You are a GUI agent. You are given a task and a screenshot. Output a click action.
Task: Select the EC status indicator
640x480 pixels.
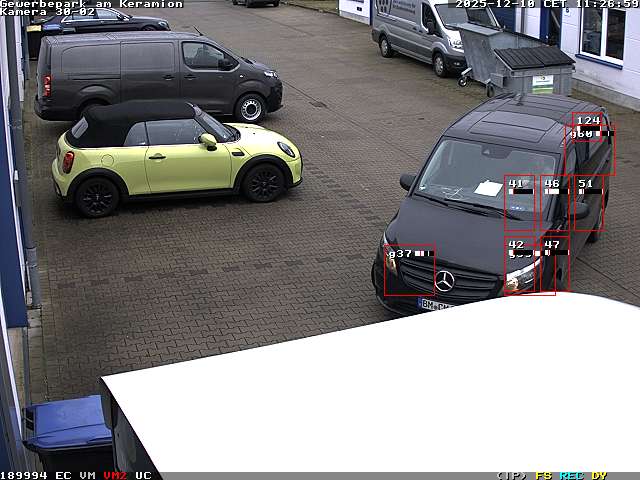tap(63, 475)
